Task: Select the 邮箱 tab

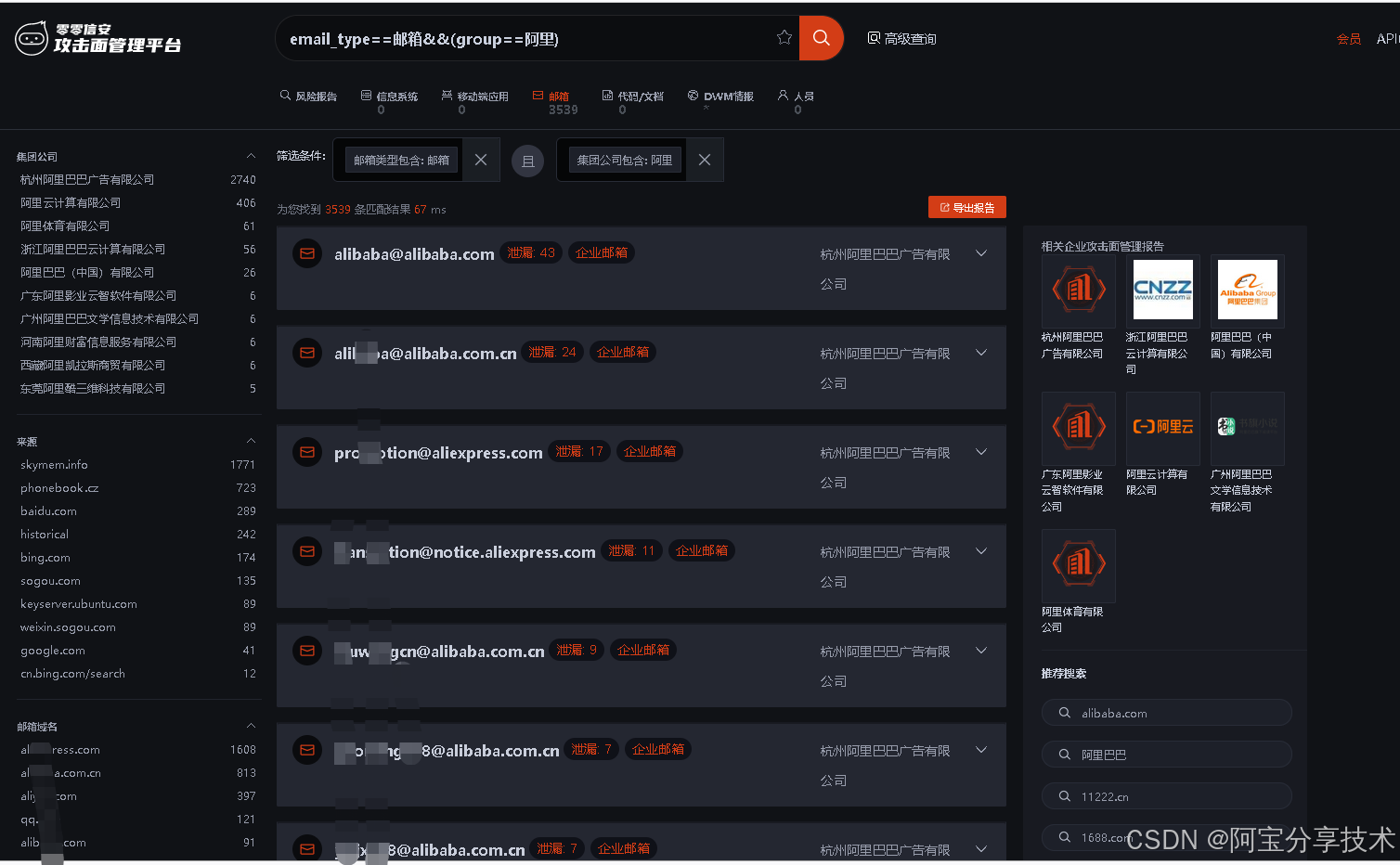Action: point(551,97)
